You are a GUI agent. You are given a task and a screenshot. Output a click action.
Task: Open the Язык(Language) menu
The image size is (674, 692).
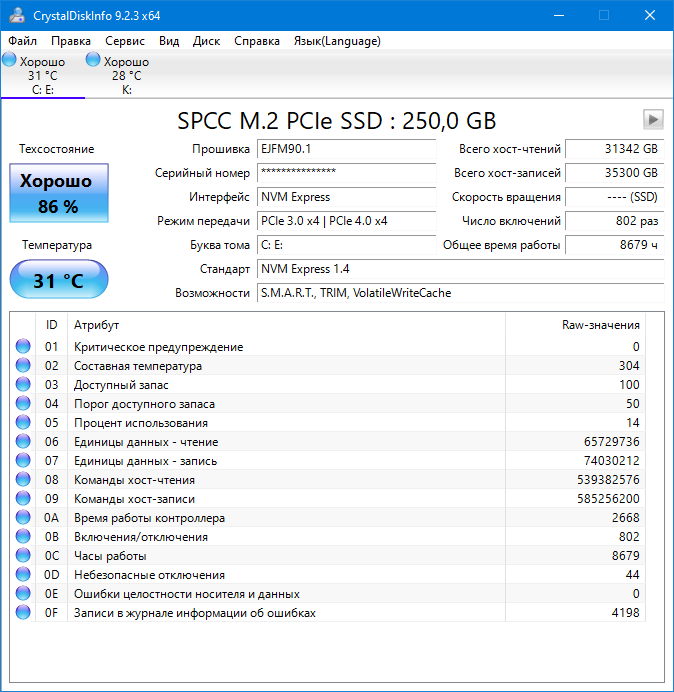(x=336, y=41)
